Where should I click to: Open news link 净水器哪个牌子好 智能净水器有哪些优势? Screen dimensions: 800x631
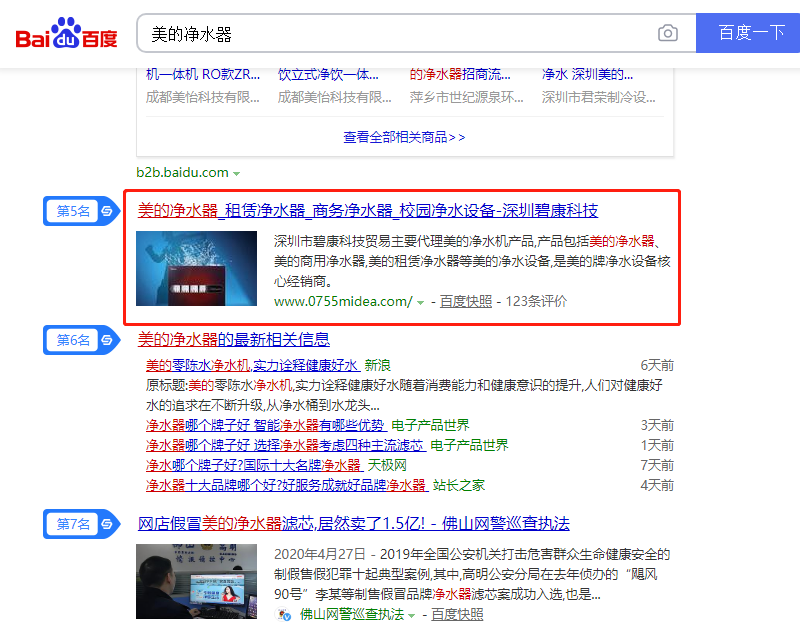[266, 425]
